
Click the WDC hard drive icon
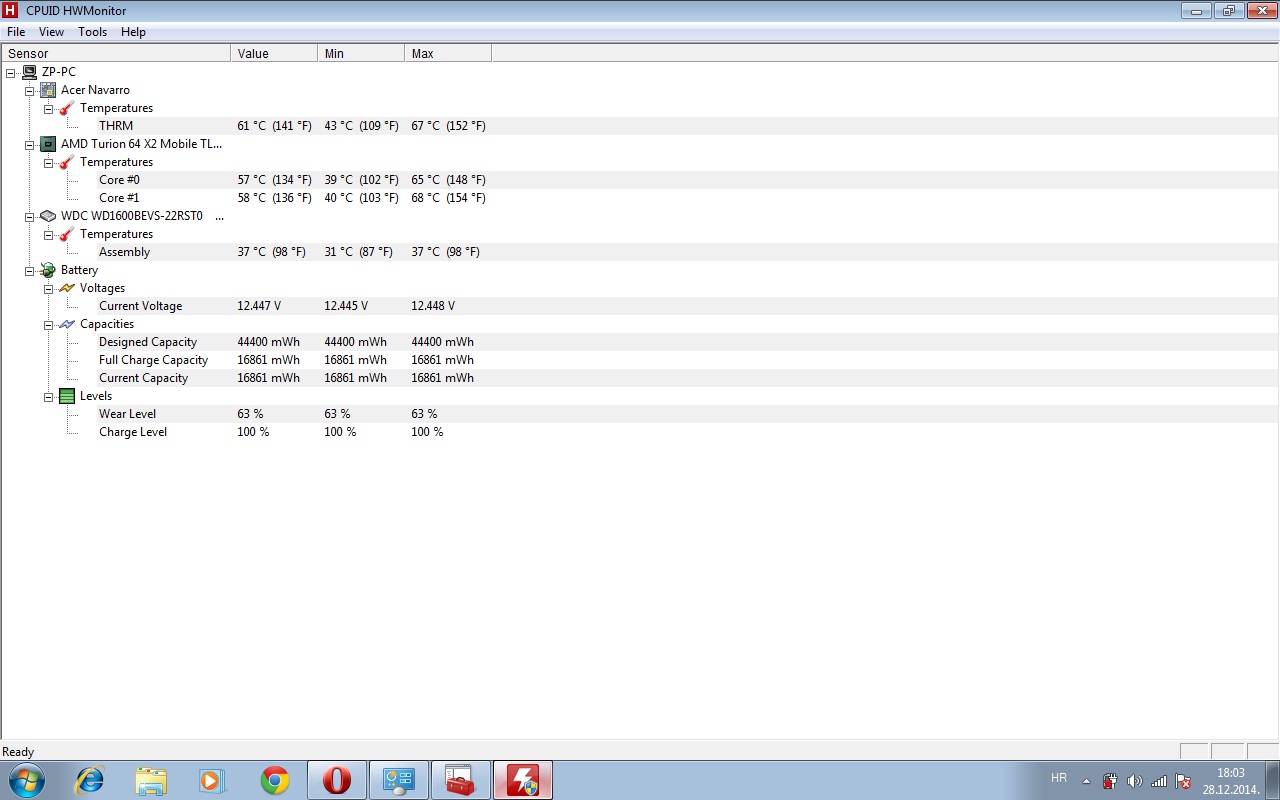48,216
